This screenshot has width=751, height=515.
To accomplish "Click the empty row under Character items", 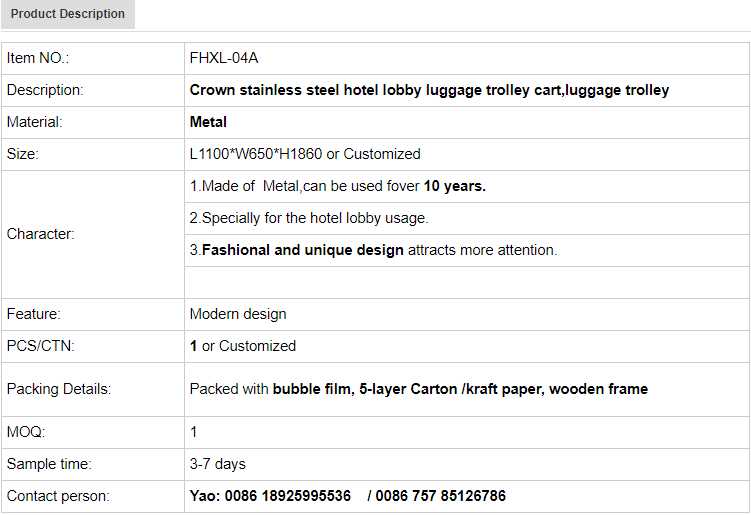I will pyautogui.click(x=465, y=282).
